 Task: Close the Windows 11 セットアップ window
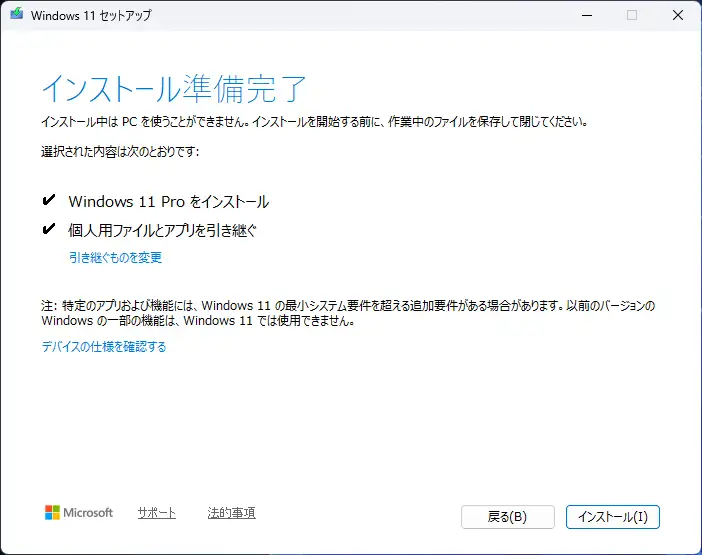point(677,16)
